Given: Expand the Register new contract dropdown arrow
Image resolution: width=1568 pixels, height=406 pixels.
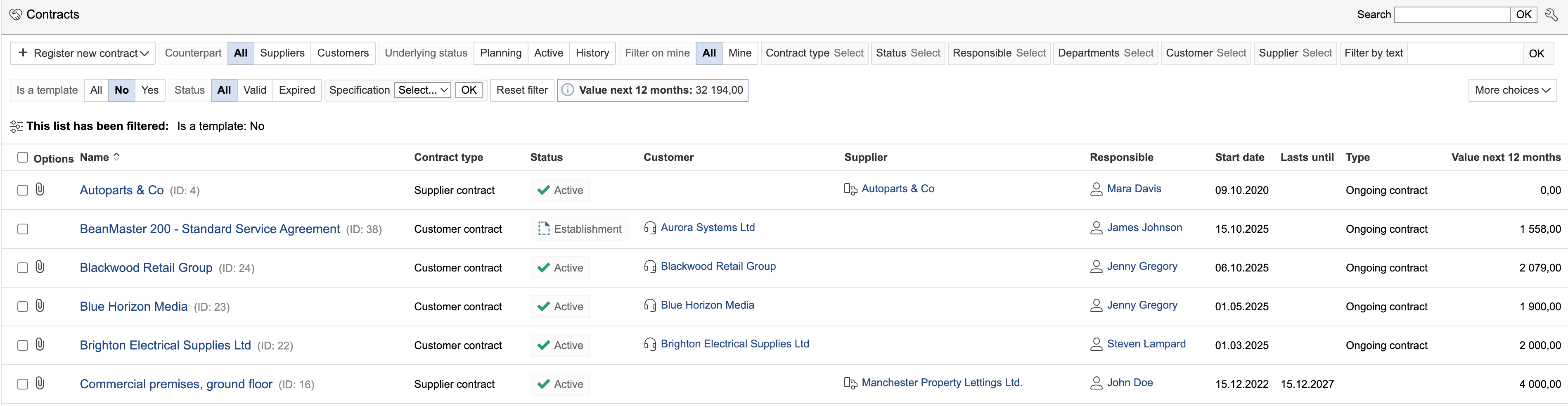Looking at the screenshot, I should pyautogui.click(x=145, y=54).
